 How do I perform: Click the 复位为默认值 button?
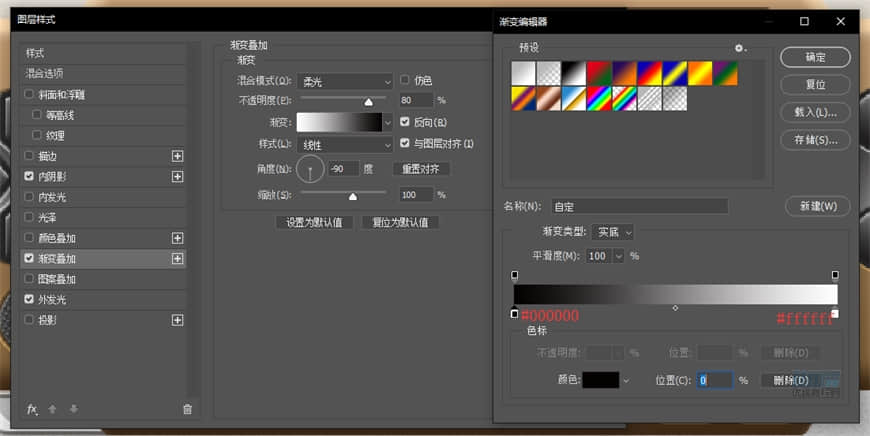[400, 222]
